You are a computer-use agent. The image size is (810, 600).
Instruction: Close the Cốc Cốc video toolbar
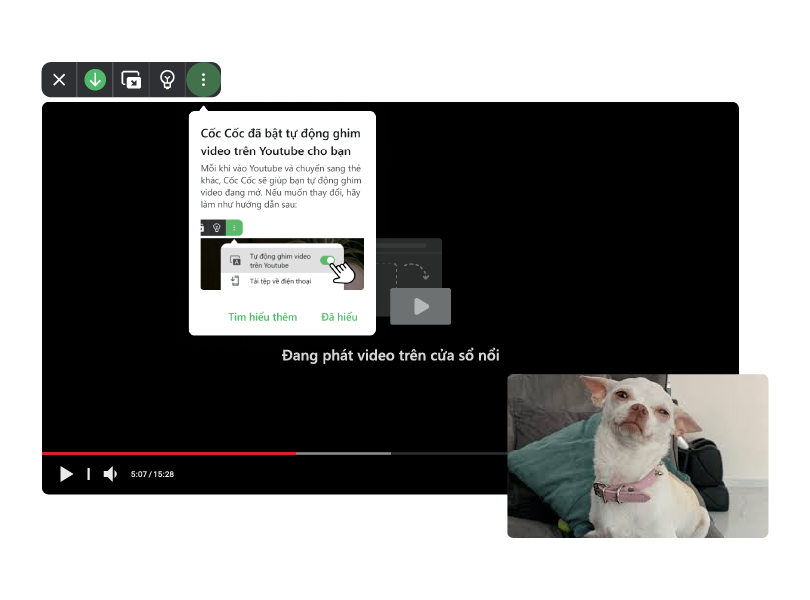59,80
